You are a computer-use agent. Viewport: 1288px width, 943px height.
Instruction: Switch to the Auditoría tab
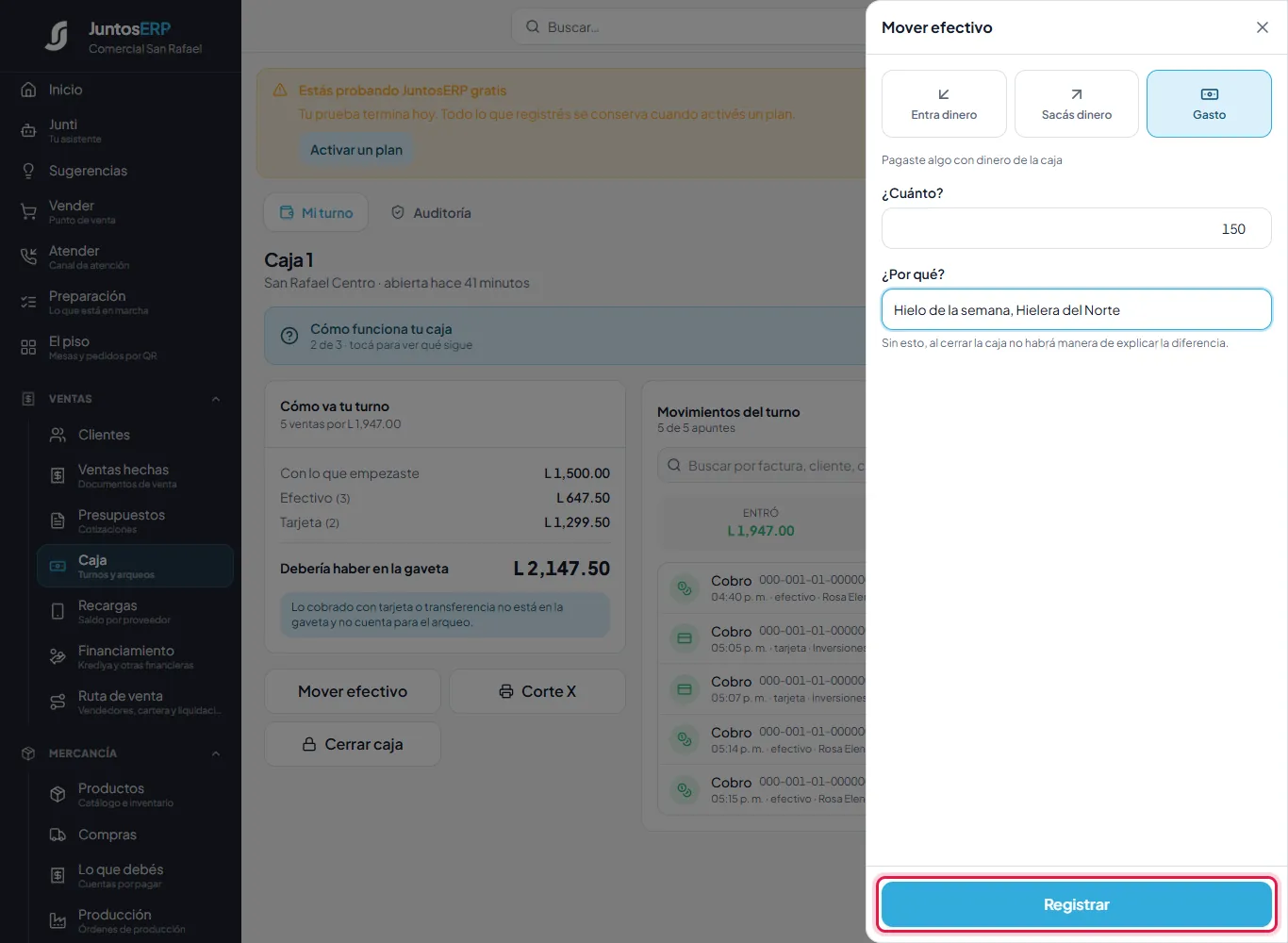431,213
